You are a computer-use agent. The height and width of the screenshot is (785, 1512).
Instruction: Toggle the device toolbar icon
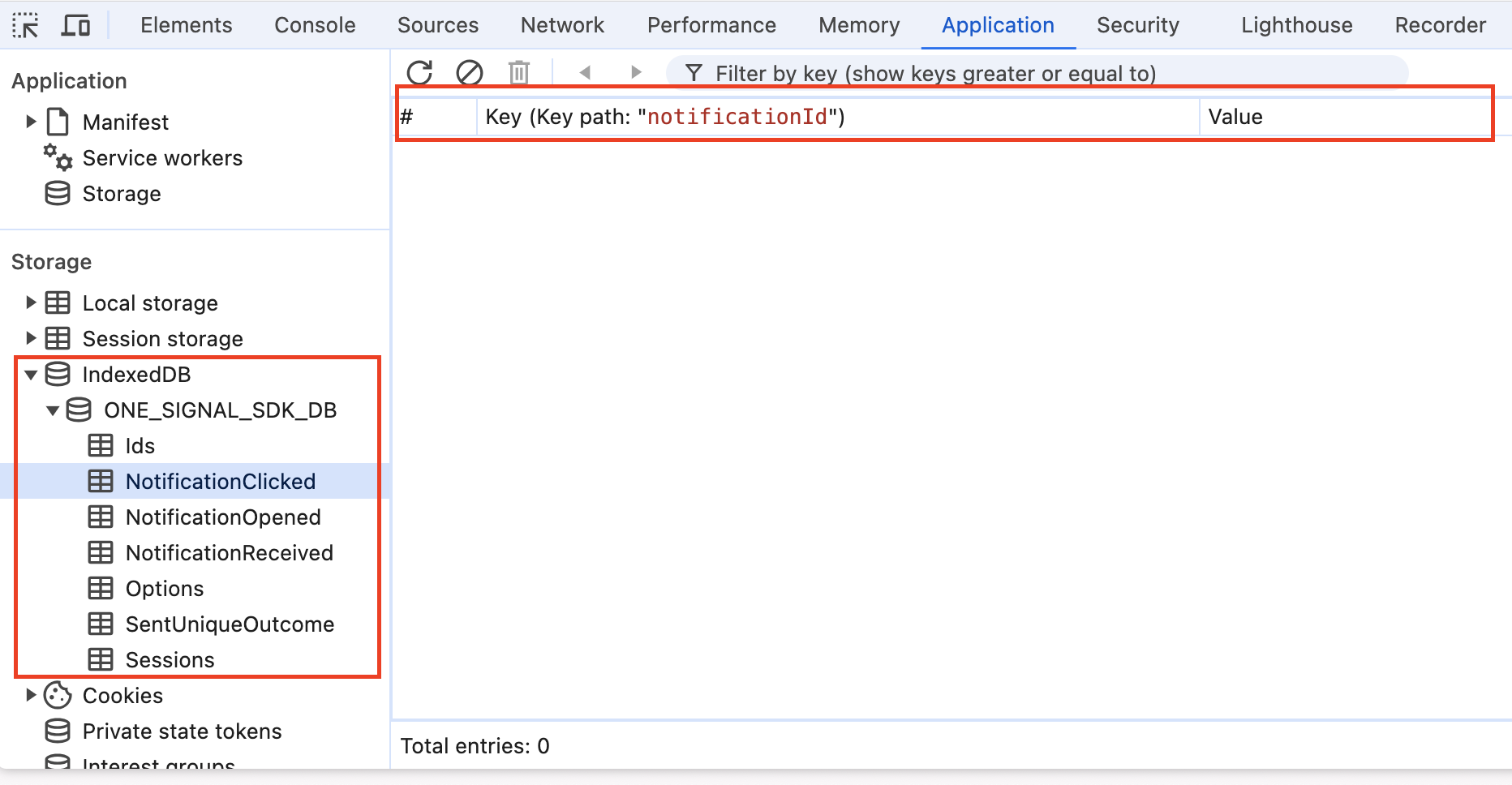pos(75,25)
